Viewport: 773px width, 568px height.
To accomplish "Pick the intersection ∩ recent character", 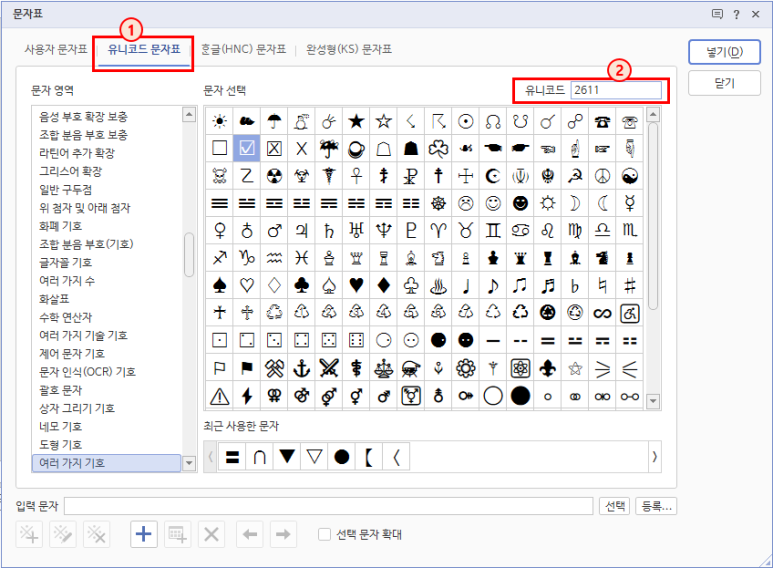I will [x=259, y=457].
